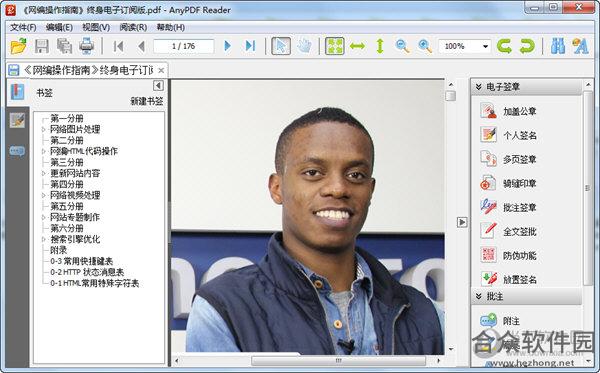Screen dimensions: 600x373
Task: Jump to the last page
Action: tap(250, 46)
